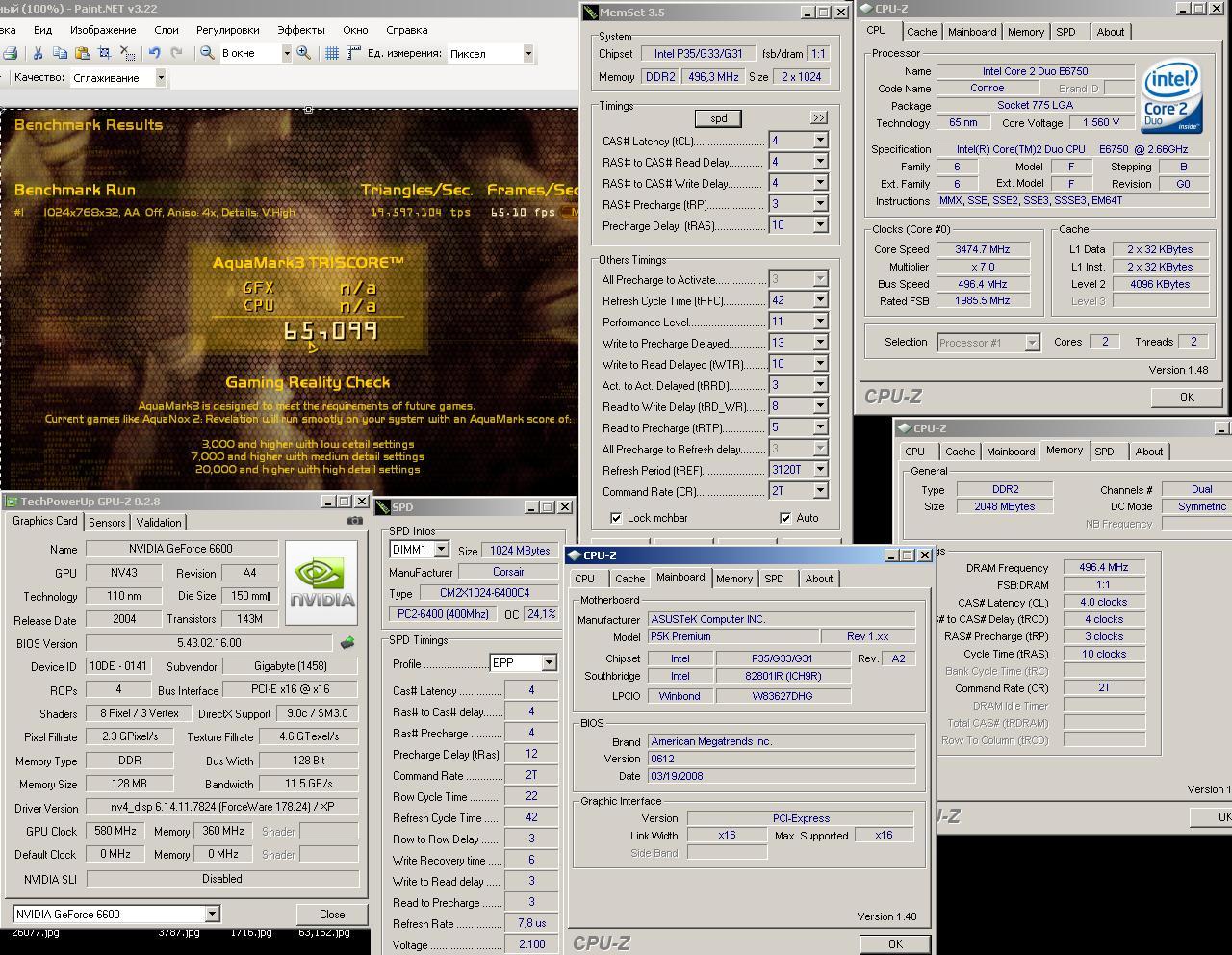Click the Print icon in Paint.NET toolbar
The height and width of the screenshot is (955, 1232).
click(x=9, y=54)
